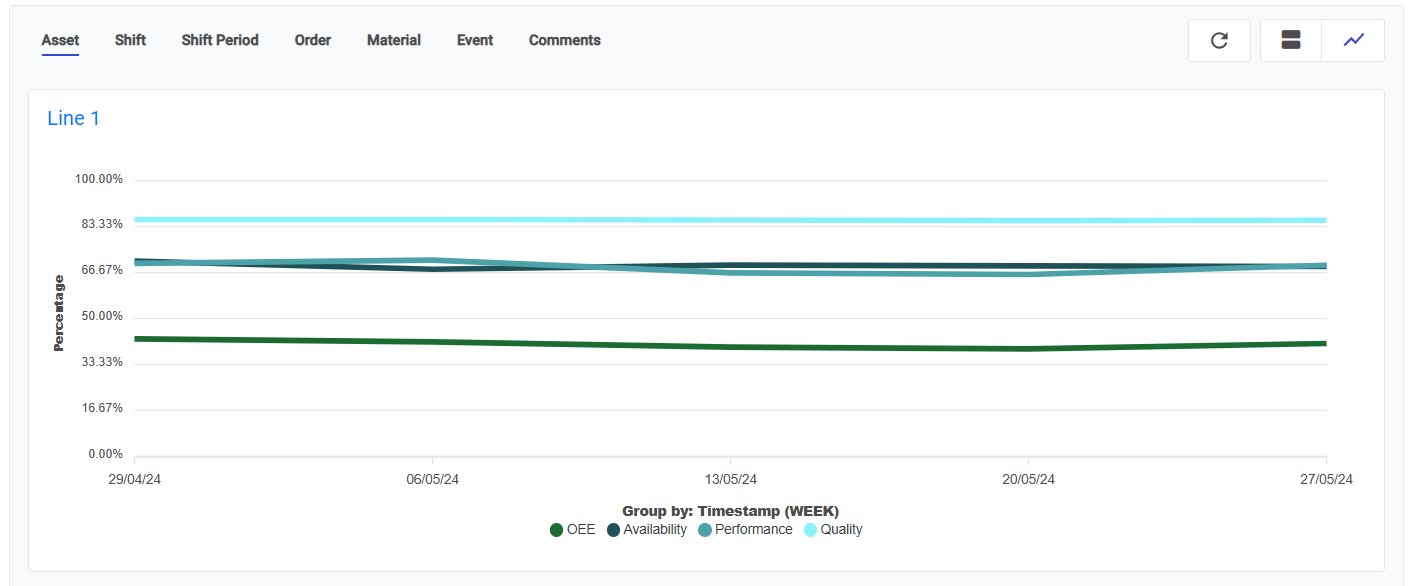This screenshot has width=1410, height=586.
Task: Open the Asset tab
Action: pyautogui.click(x=60, y=41)
